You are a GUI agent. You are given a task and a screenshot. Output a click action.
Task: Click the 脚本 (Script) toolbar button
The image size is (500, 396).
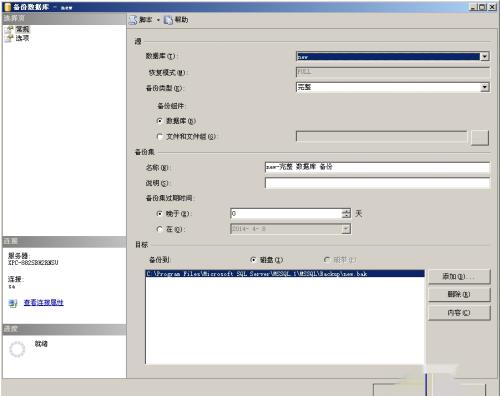141,20
